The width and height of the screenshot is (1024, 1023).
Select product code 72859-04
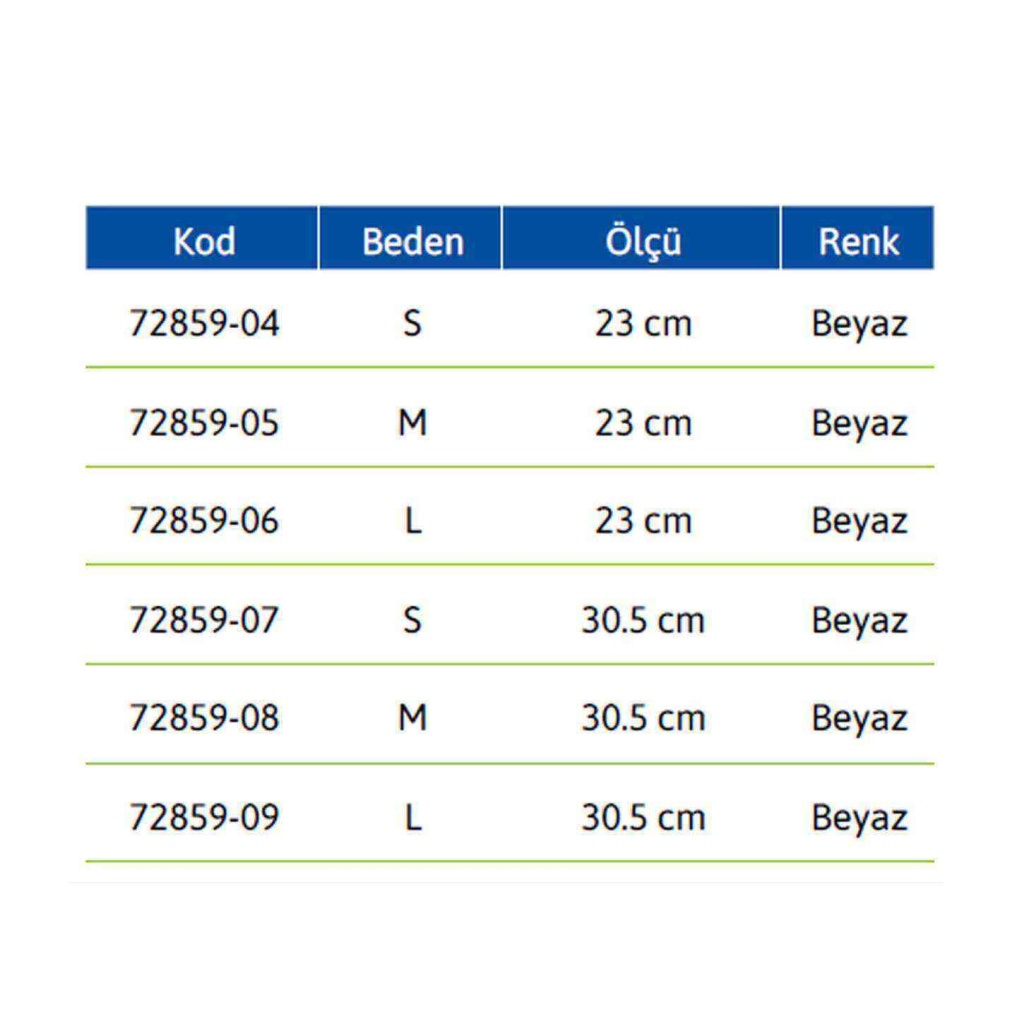(204, 323)
